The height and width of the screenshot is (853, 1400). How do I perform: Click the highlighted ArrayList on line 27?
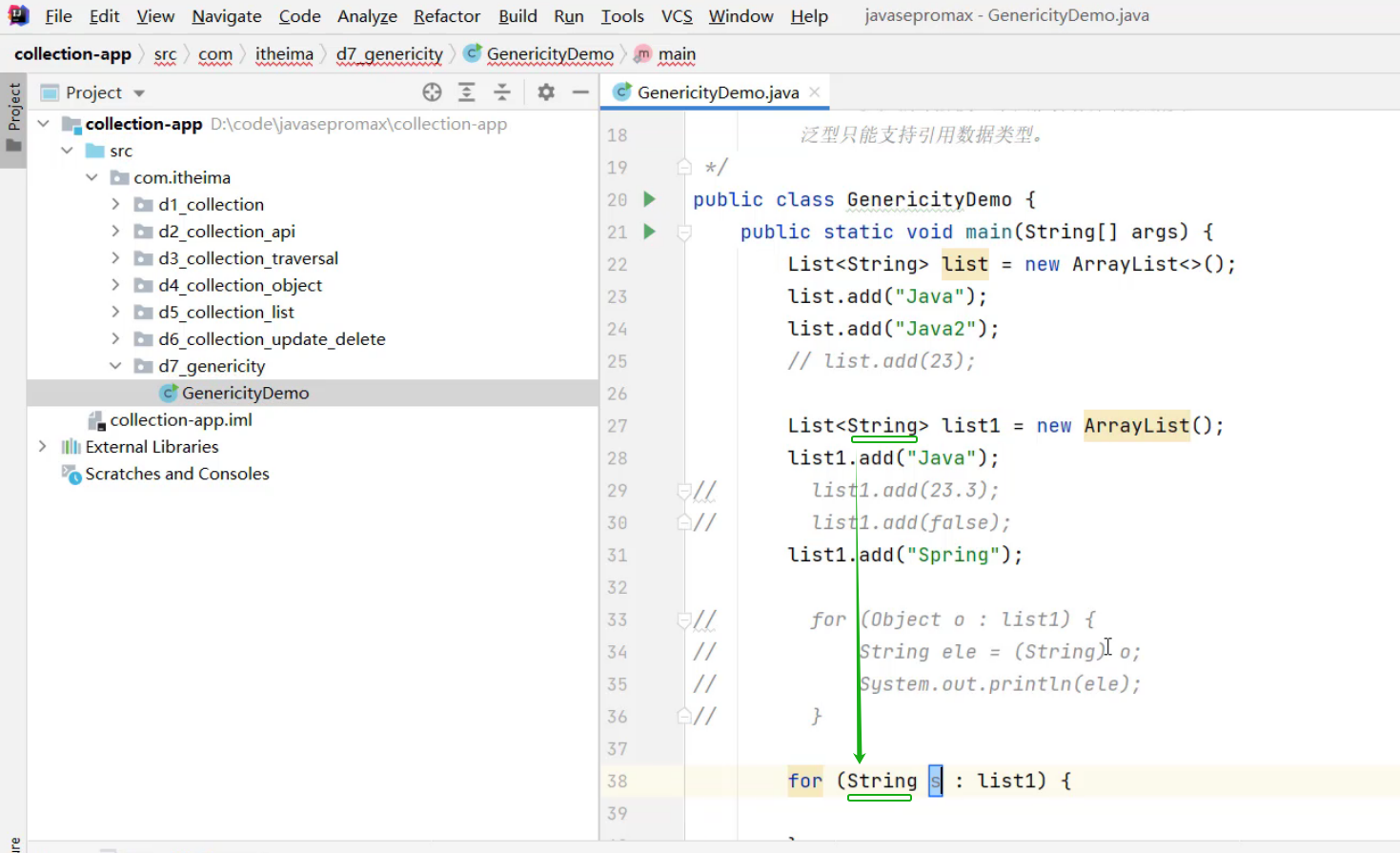pyautogui.click(x=1137, y=426)
